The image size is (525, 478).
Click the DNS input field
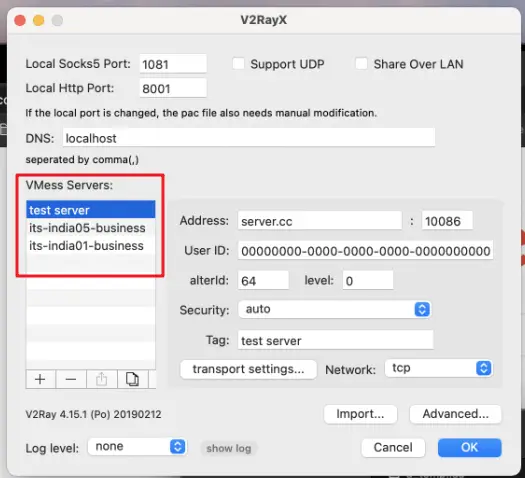249,138
